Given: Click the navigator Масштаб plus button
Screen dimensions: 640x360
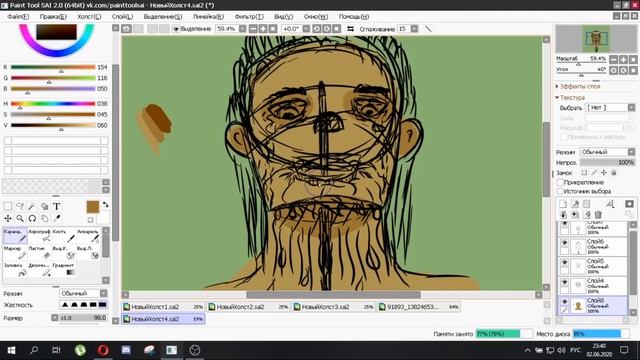Looking at the screenshot, I should coord(623,60).
